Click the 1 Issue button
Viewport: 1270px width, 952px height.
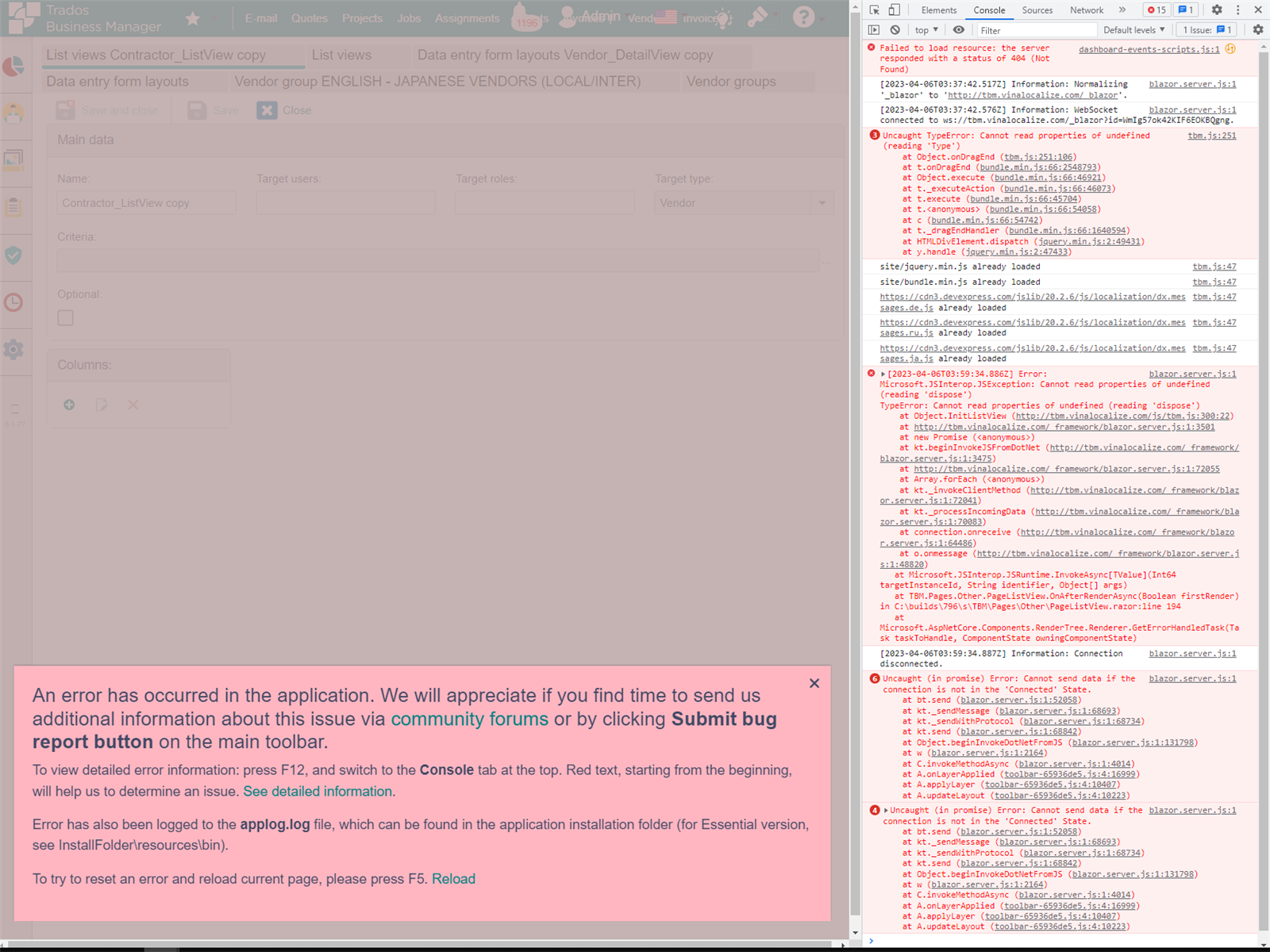point(1208,30)
